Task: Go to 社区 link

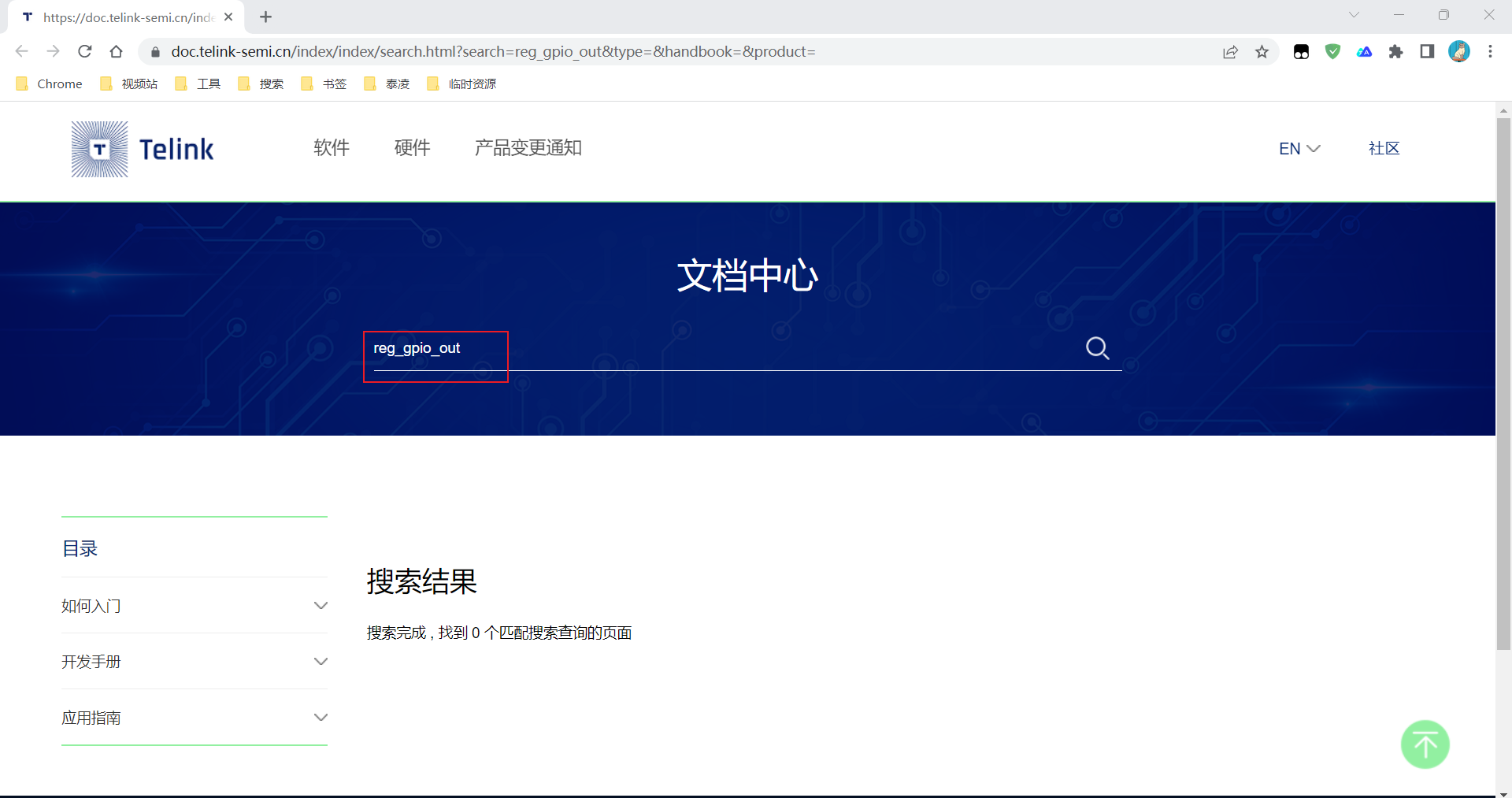Action: pyautogui.click(x=1384, y=149)
